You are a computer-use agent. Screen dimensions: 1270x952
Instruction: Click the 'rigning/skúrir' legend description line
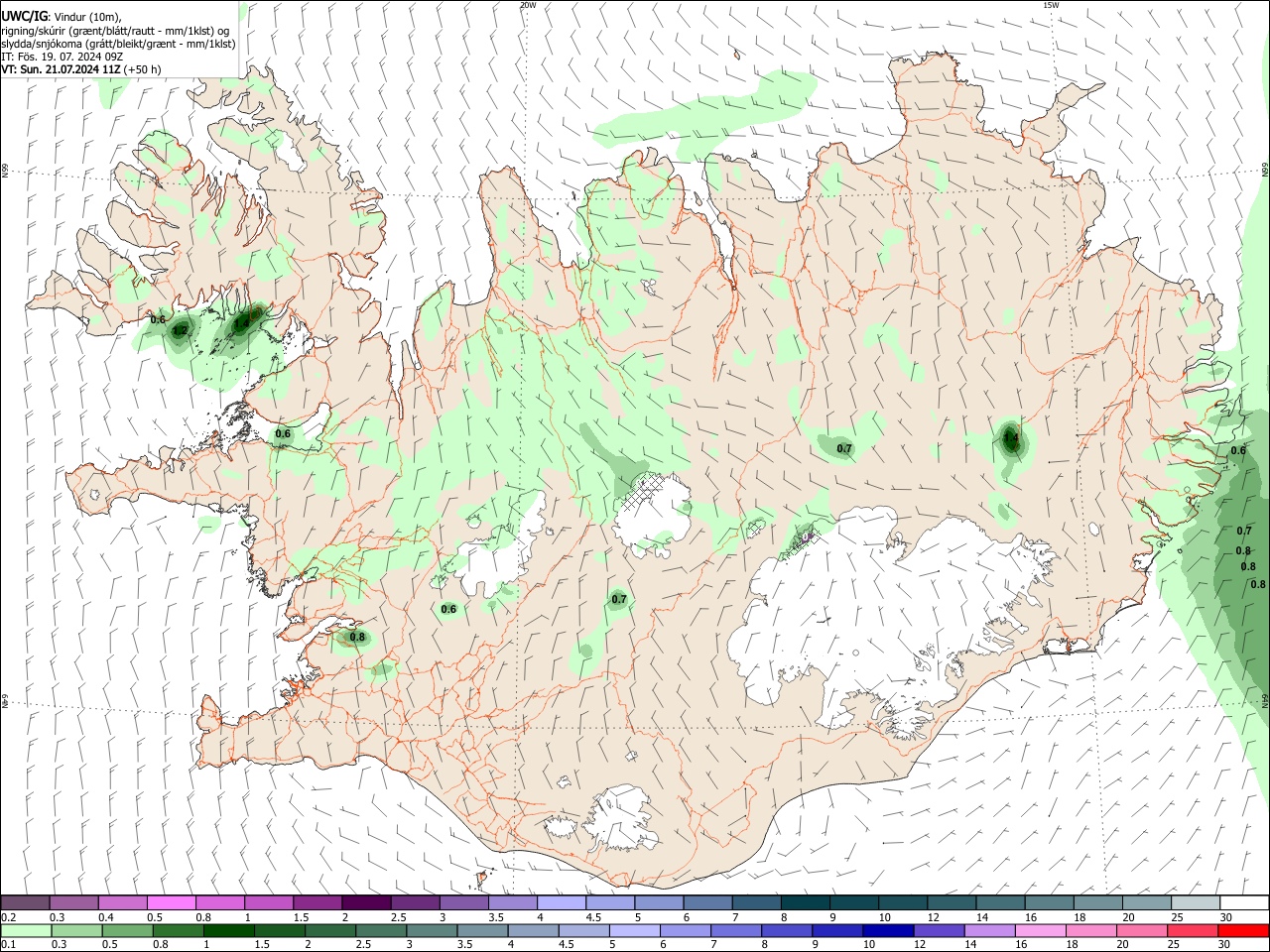tap(116, 31)
